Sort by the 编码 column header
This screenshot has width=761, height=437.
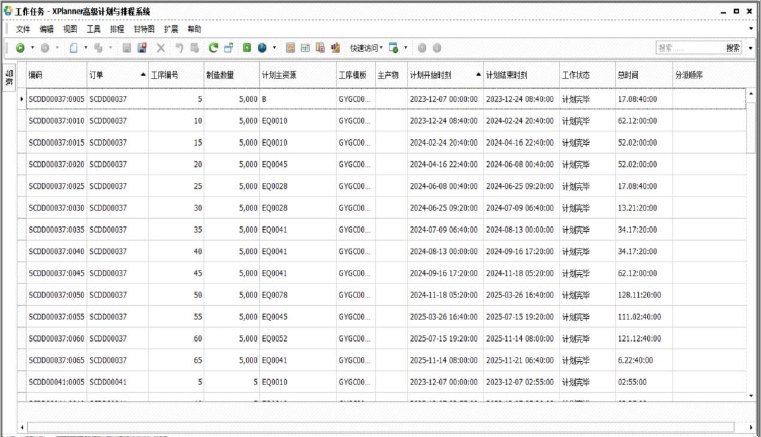point(56,75)
